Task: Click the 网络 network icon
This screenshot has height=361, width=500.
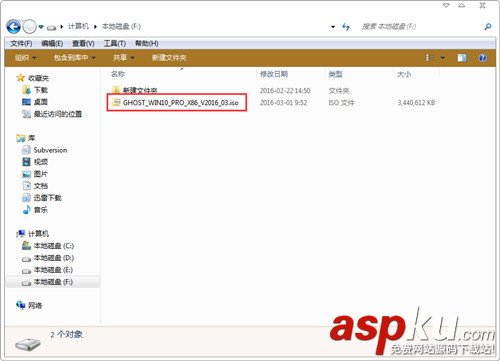Action: [21, 305]
